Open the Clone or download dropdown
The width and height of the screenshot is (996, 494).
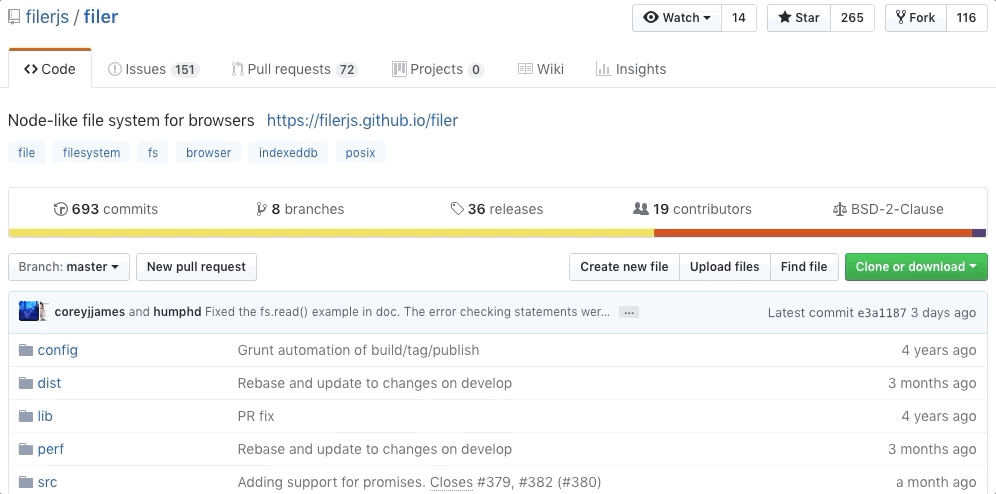916,267
